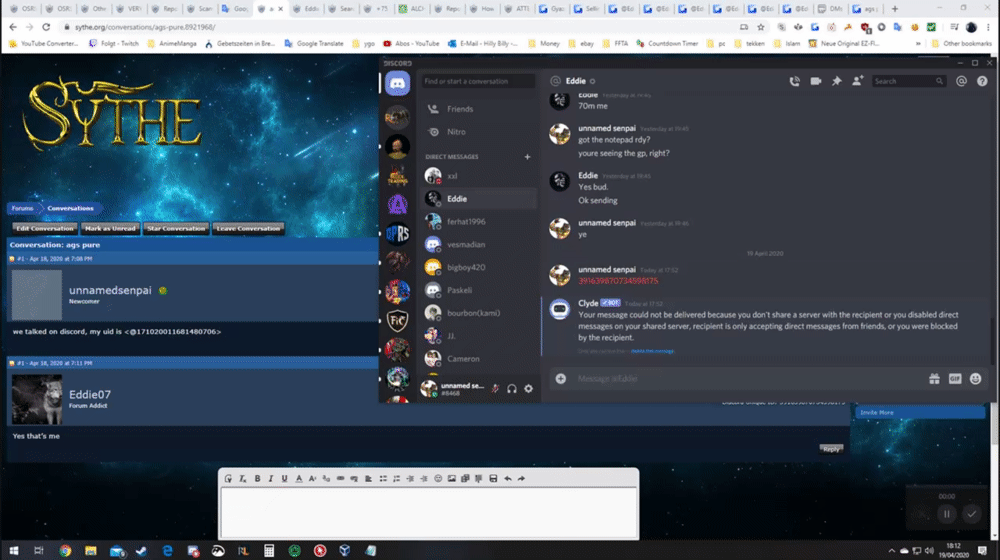Attach a file with the plus button

[561, 379]
